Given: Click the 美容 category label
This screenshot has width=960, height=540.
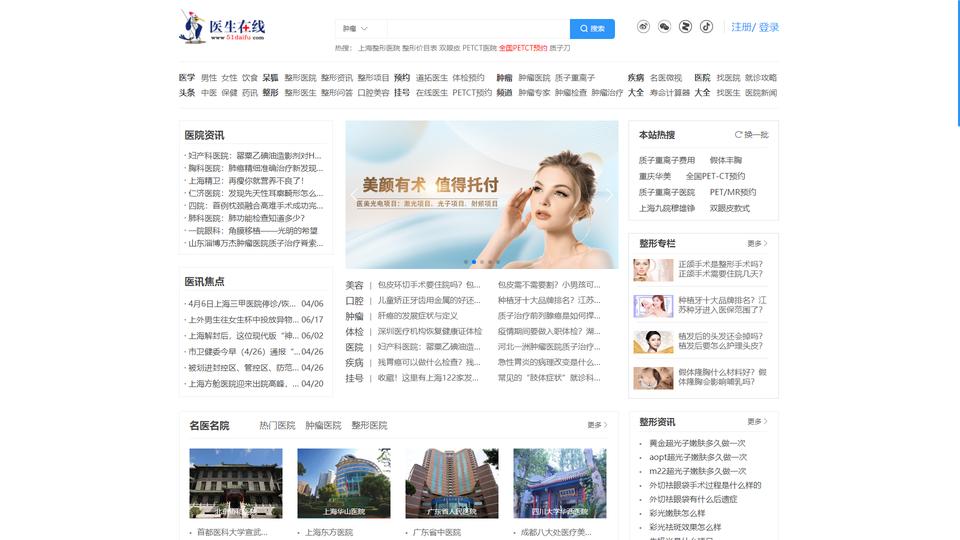Looking at the screenshot, I should coord(354,285).
